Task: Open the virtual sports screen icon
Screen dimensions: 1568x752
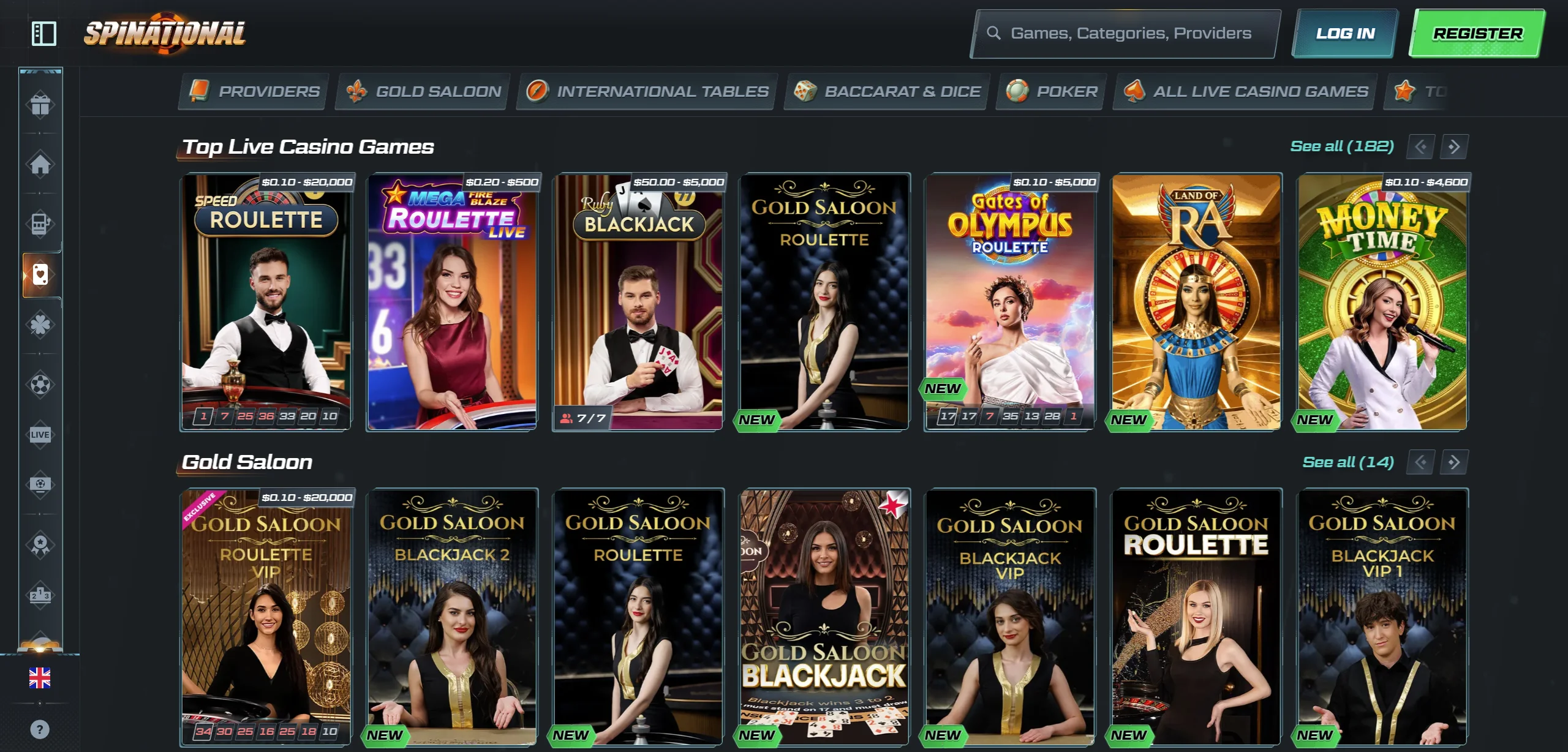Action: [40, 484]
